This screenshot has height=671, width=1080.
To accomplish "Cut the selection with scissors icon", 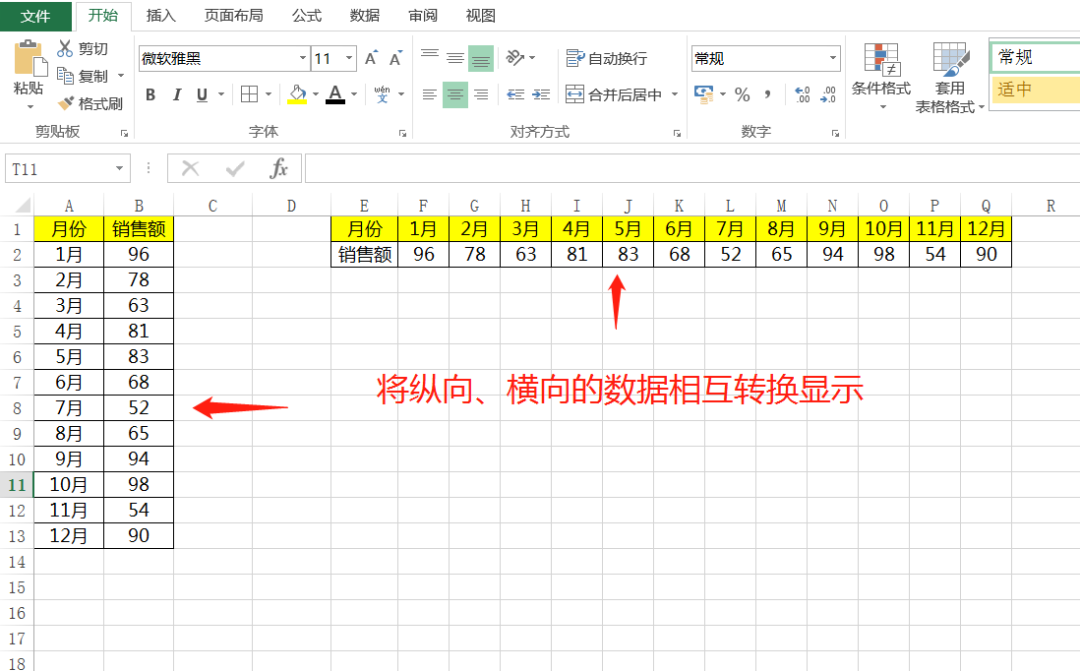I will [65, 48].
